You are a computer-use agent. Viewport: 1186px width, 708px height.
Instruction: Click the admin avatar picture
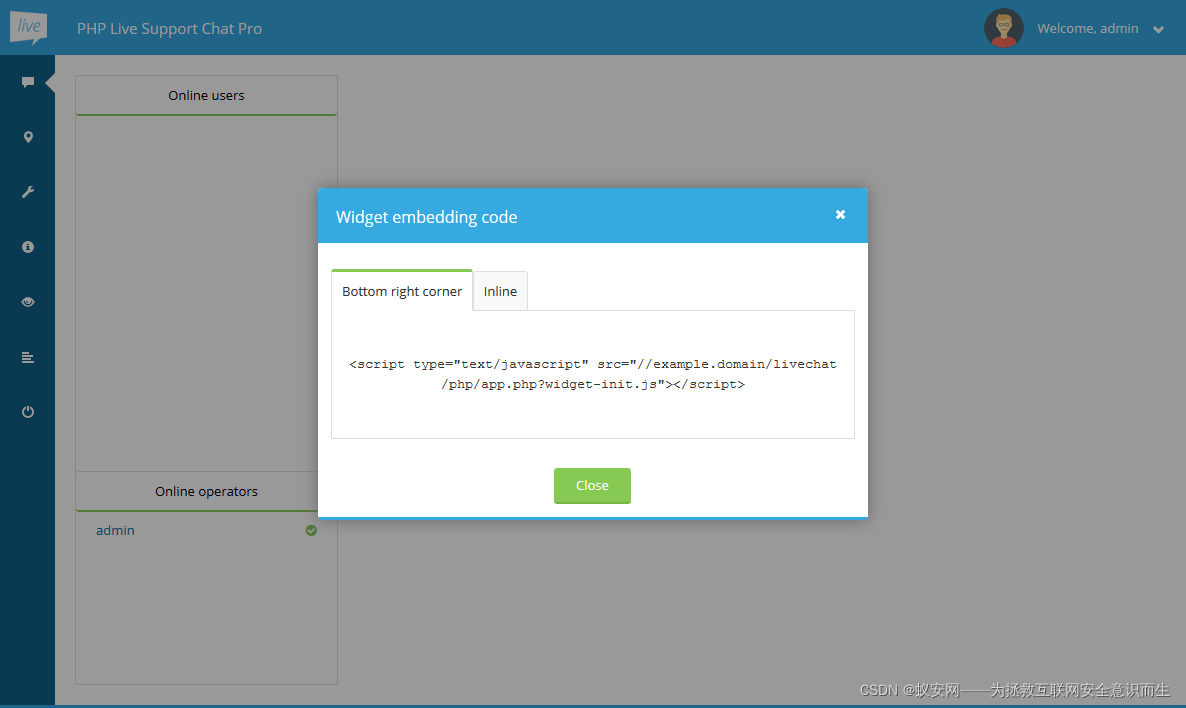point(1004,28)
